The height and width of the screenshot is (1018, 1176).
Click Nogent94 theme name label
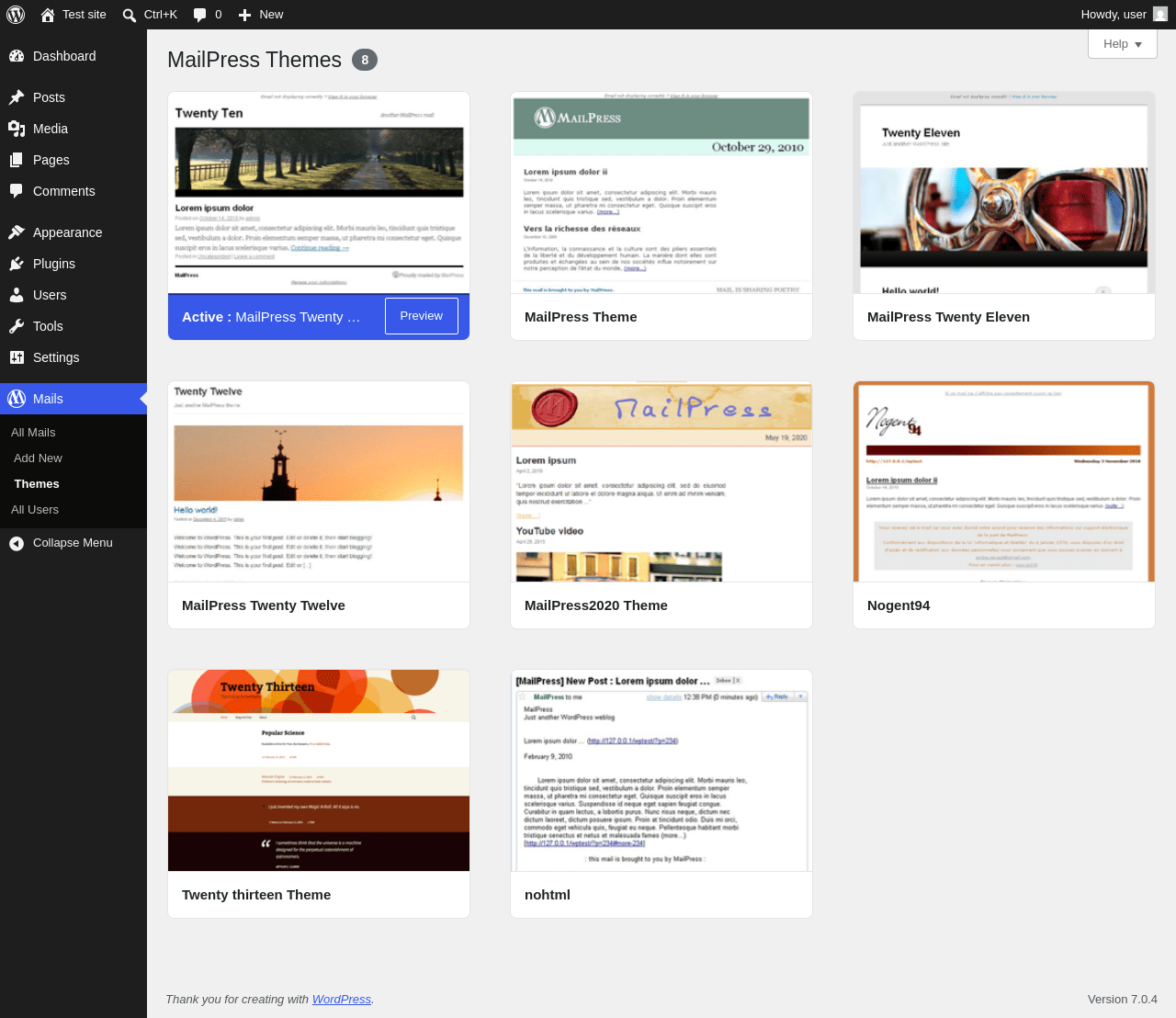[899, 605]
